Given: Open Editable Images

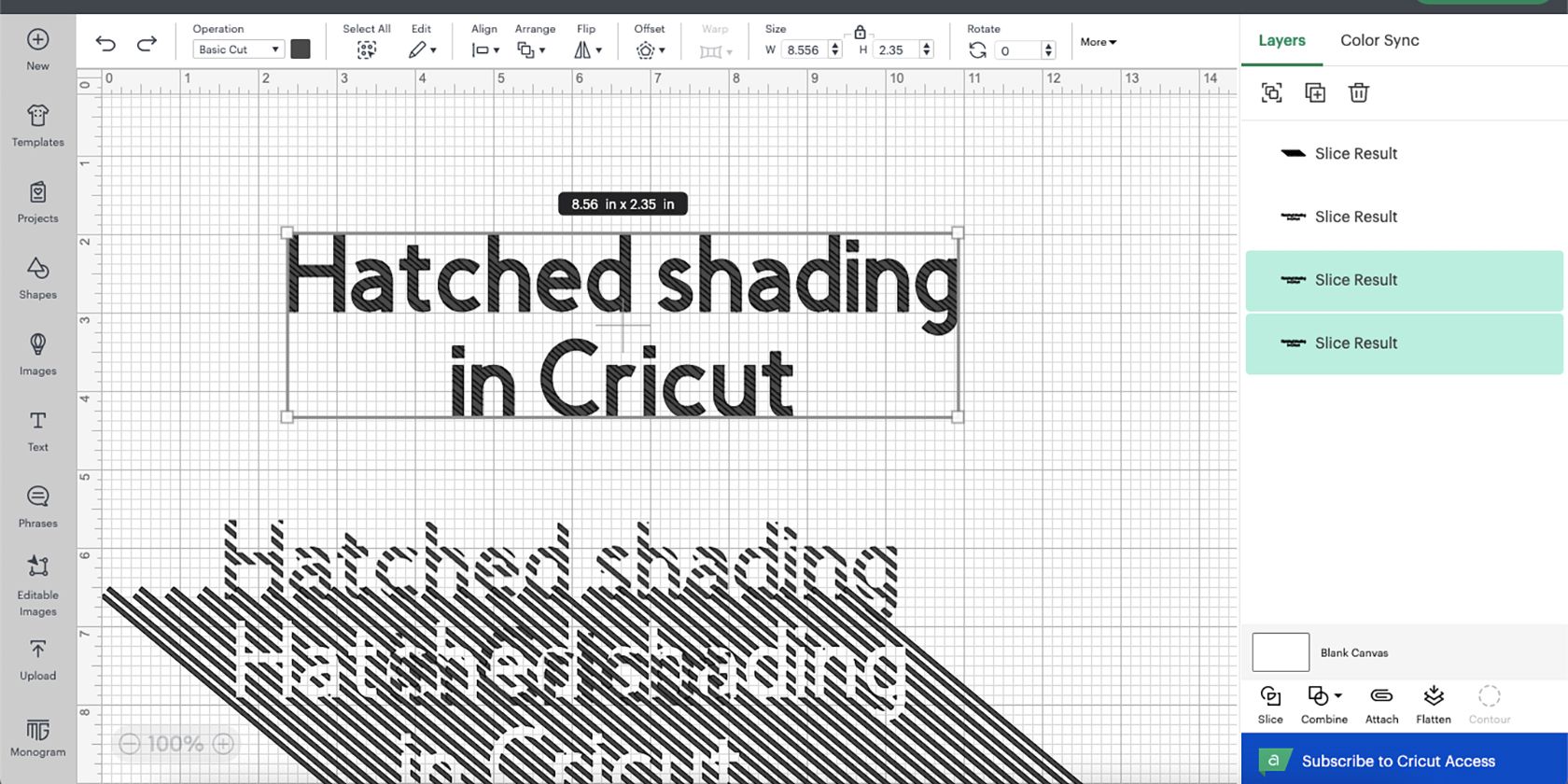Looking at the screenshot, I should (37, 585).
